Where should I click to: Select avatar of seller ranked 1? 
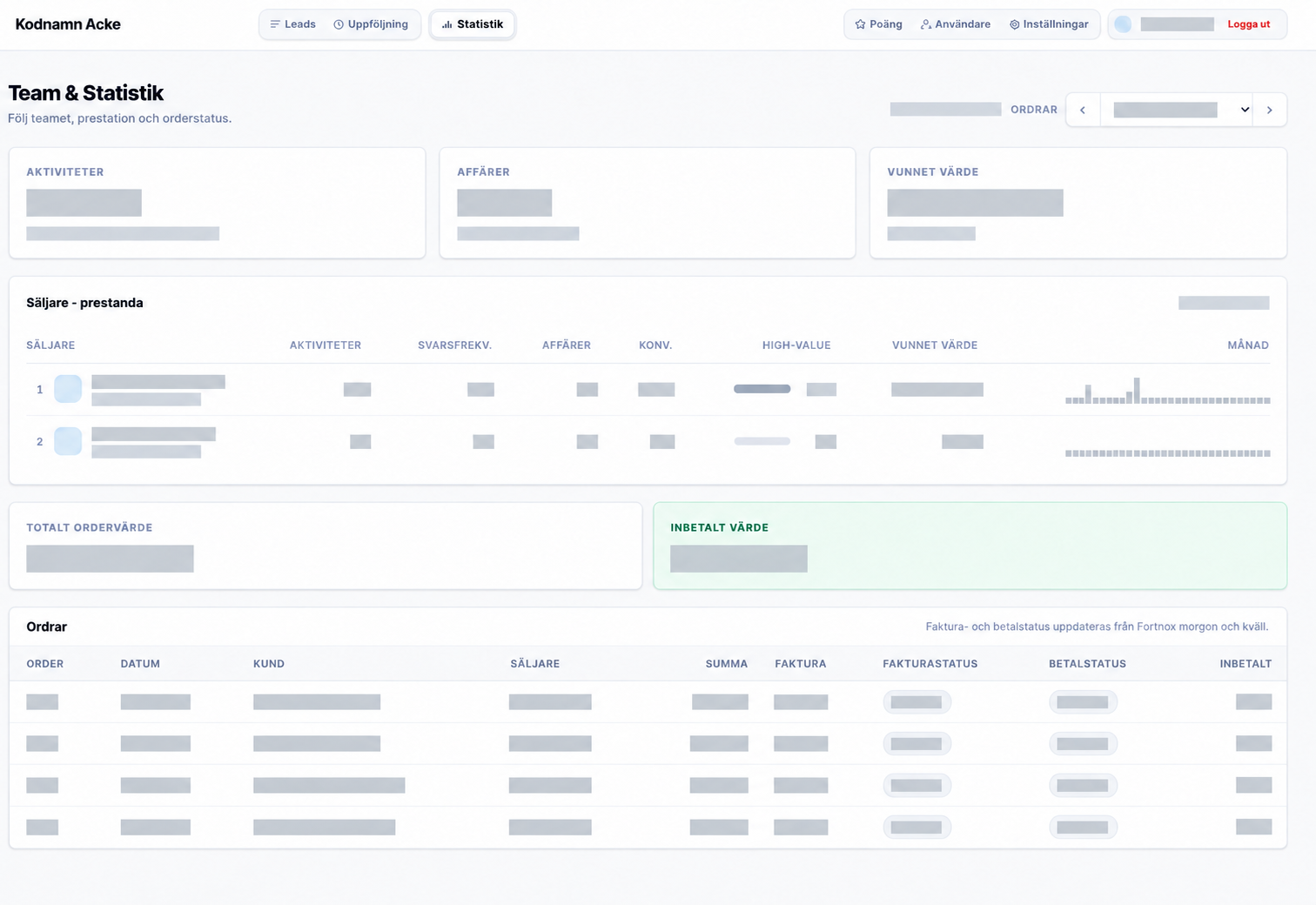coord(68,389)
